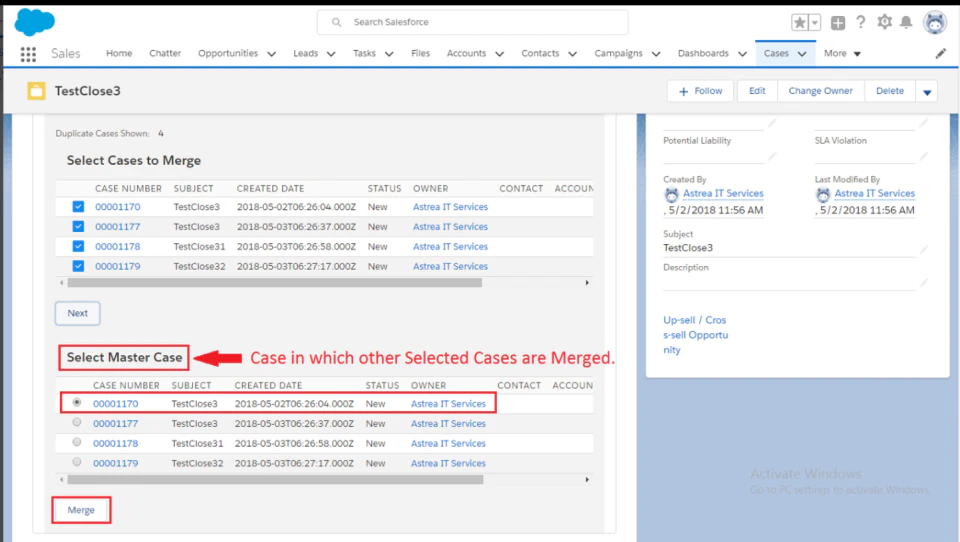Screen dimensions: 960x542
Task: Open more record actions dropdown beside Delete
Action: 926,92
